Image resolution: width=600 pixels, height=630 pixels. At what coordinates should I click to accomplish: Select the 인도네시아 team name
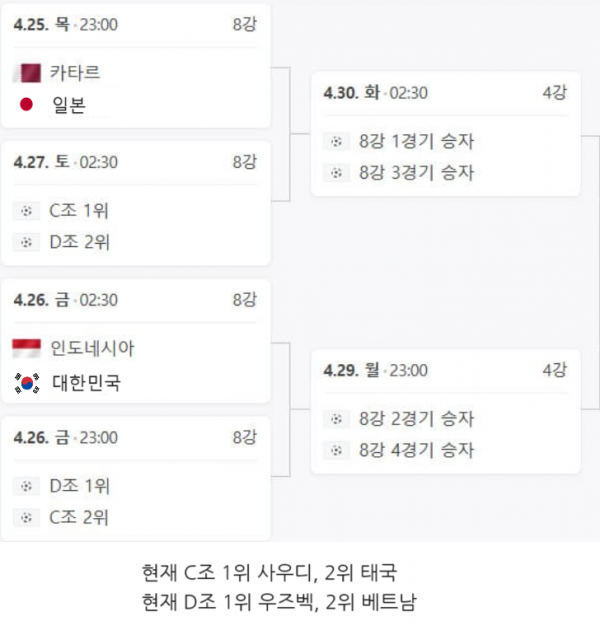click(x=92, y=348)
